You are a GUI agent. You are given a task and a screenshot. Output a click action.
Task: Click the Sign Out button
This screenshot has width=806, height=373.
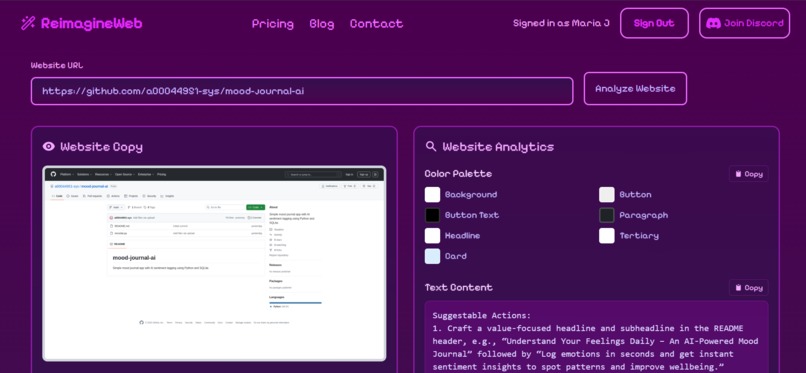pos(654,23)
